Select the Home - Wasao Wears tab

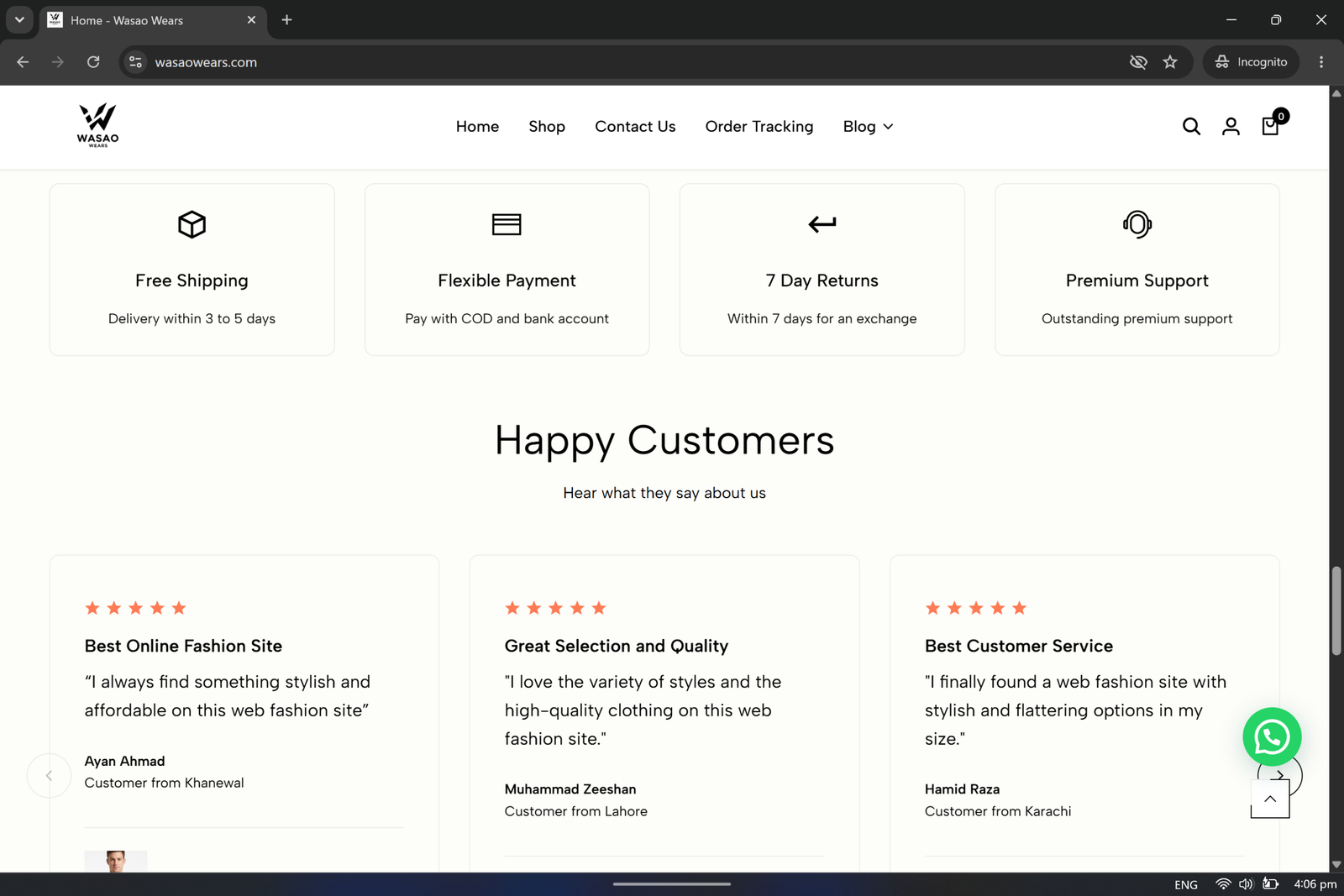tap(153, 20)
